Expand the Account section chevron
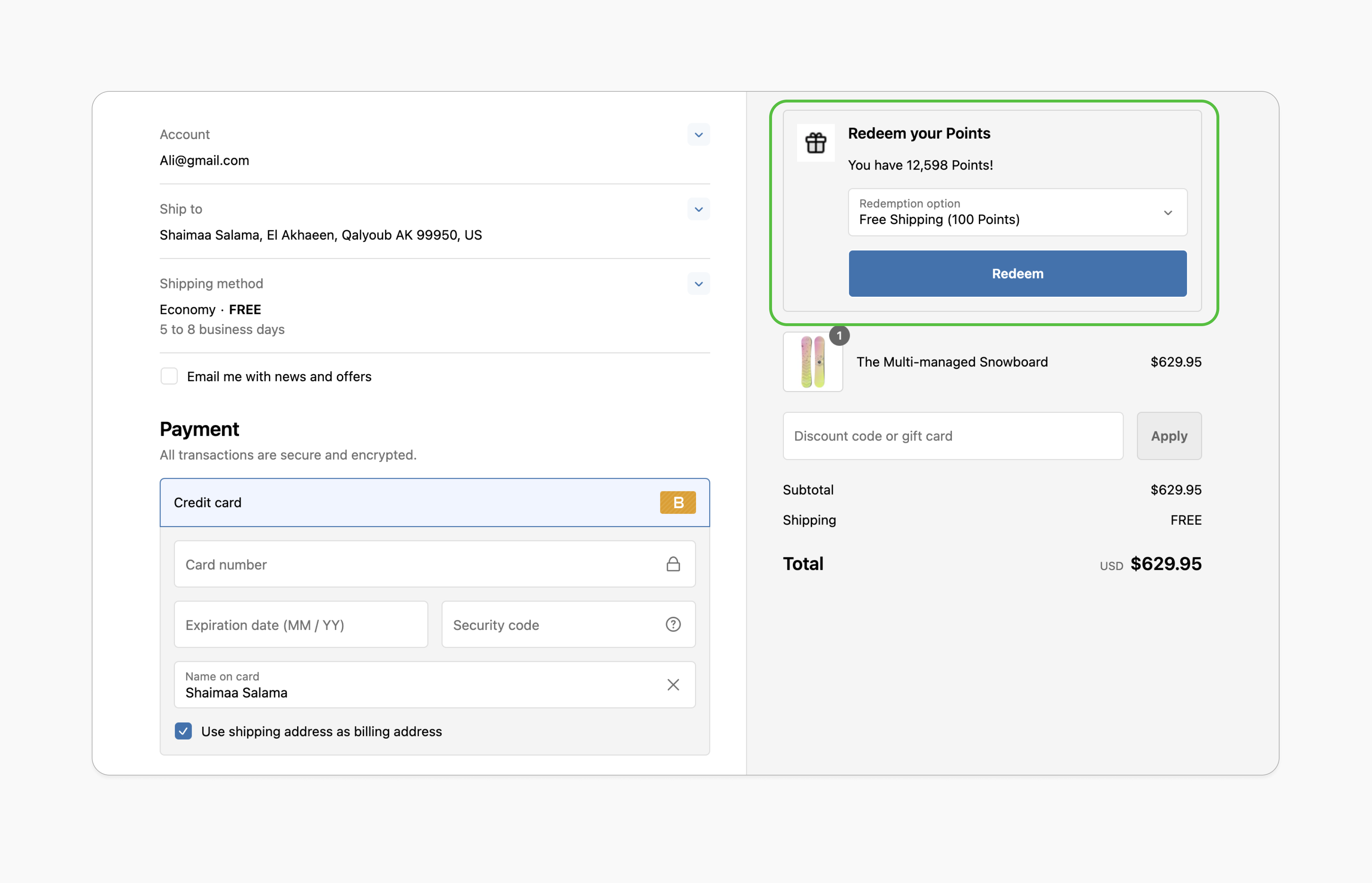 (x=698, y=135)
